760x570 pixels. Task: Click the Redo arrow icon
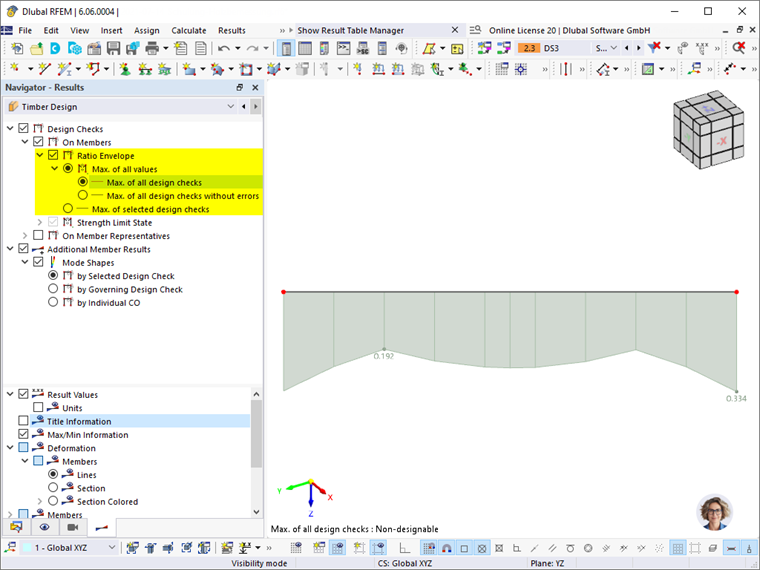(252, 48)
